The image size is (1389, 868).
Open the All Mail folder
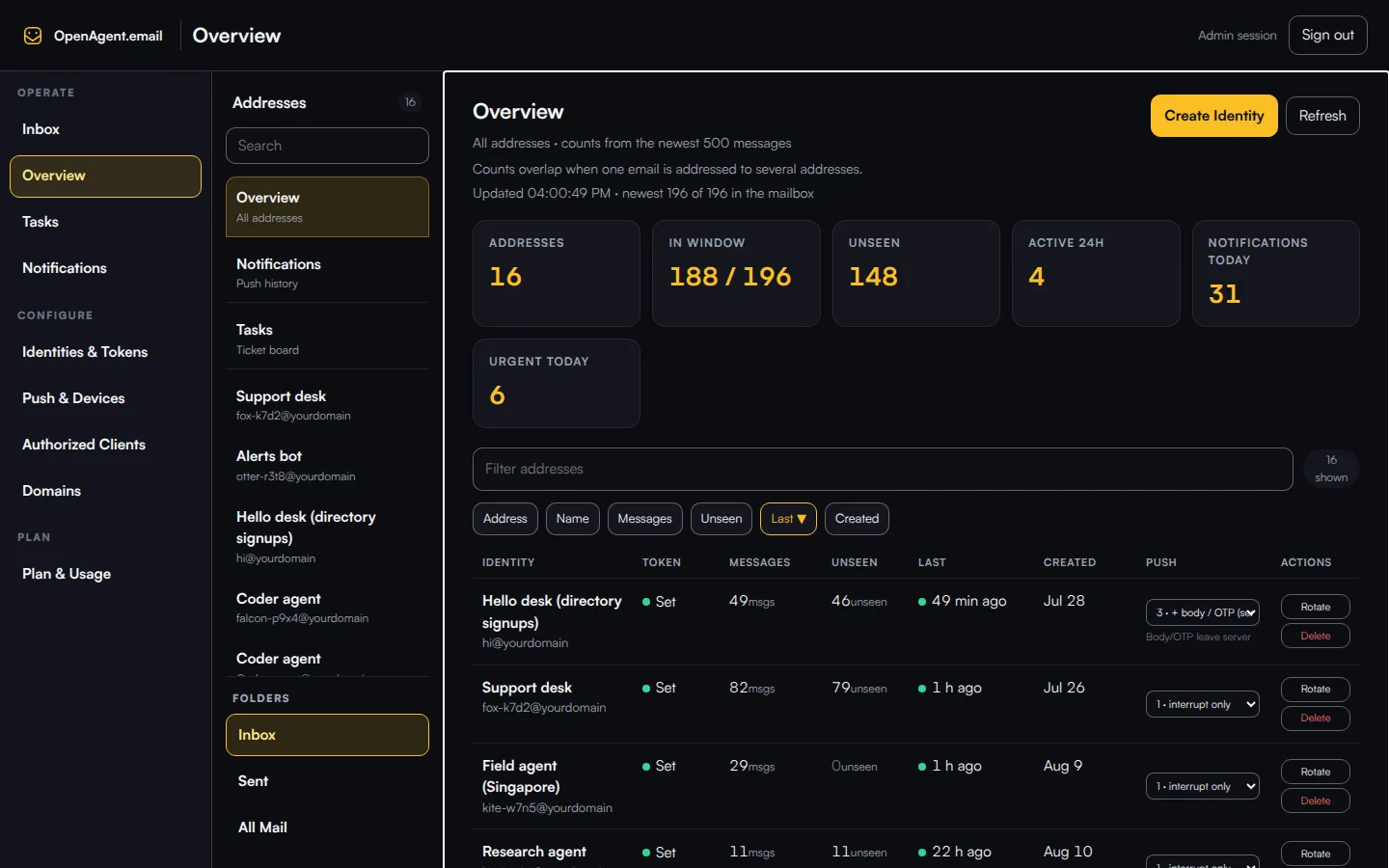(x=327, y=827)
